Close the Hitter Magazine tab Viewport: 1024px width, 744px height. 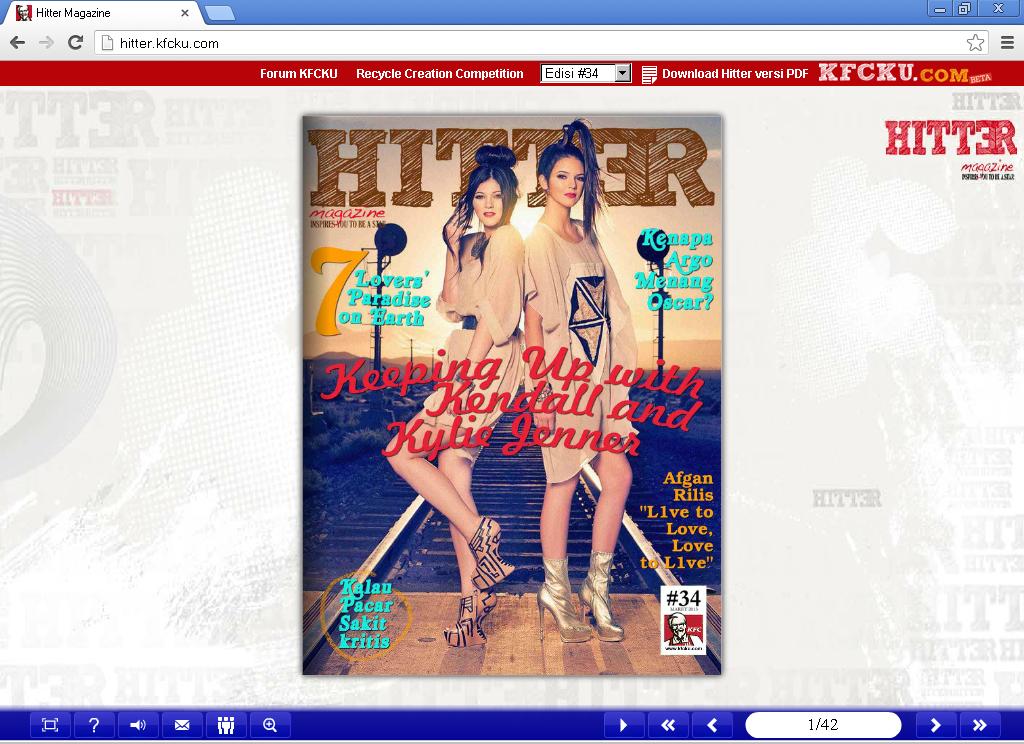(x=185, y=13)
